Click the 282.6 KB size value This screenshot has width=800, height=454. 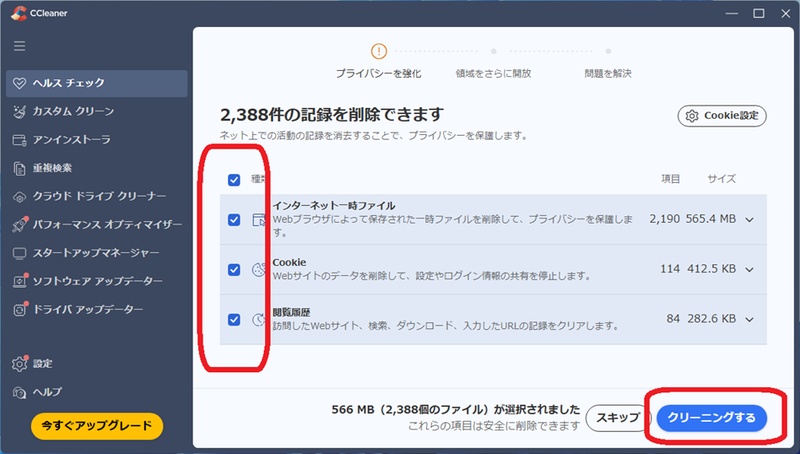(712, 319)
